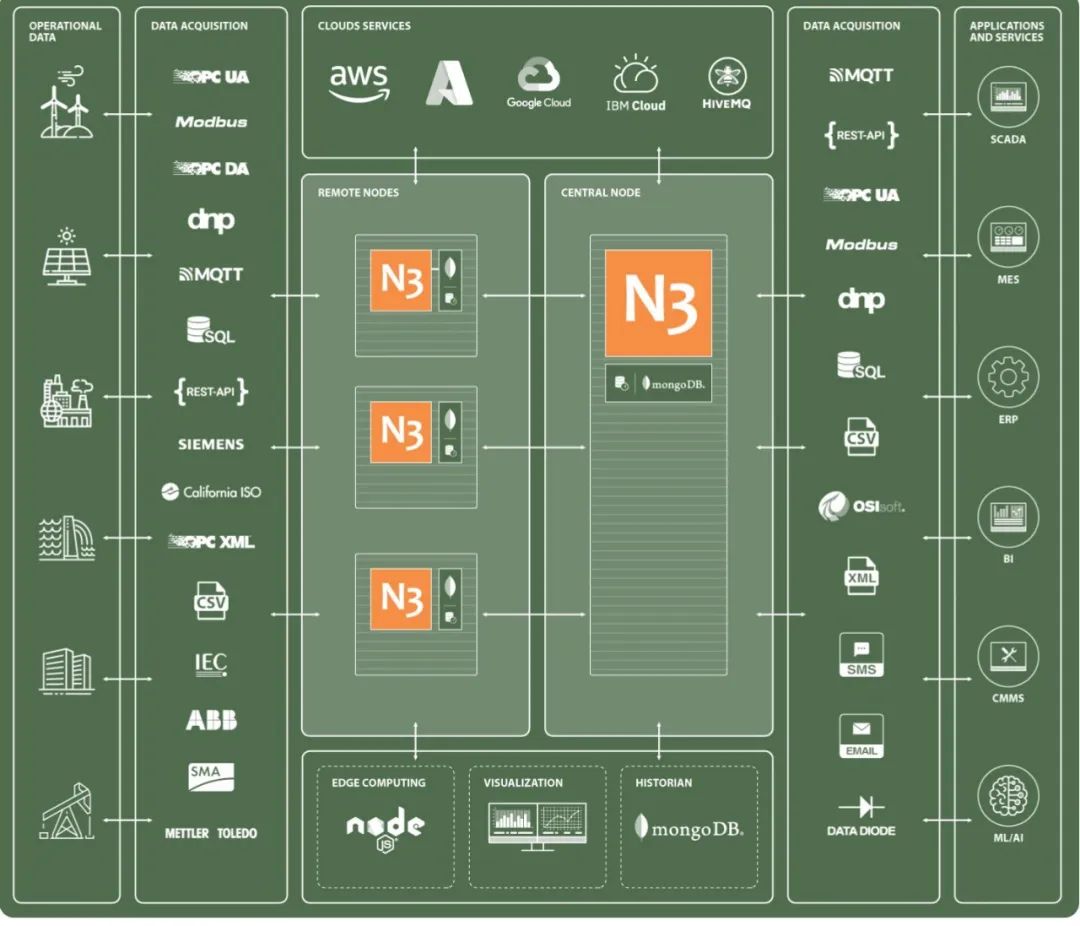
Task: Click the Google Cloud logo
Action: point(539,83)
